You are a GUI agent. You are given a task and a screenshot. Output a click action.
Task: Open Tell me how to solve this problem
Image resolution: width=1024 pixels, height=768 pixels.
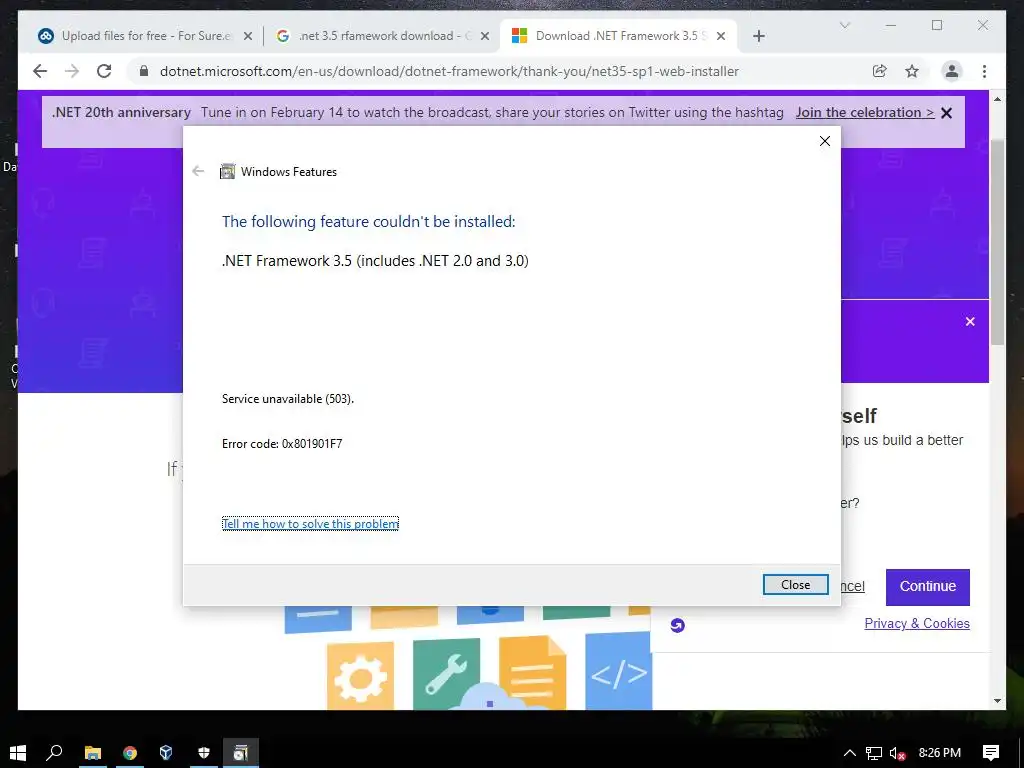(x=310, y=524)
